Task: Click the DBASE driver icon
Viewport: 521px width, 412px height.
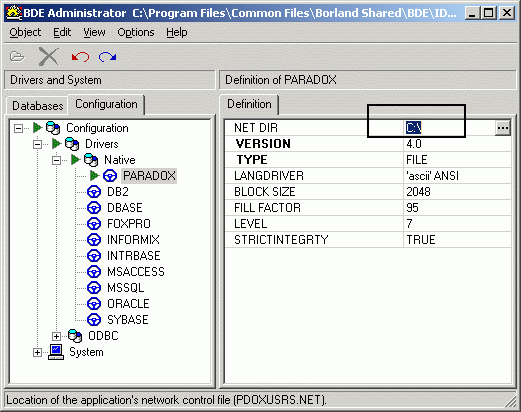Action: 94,208
